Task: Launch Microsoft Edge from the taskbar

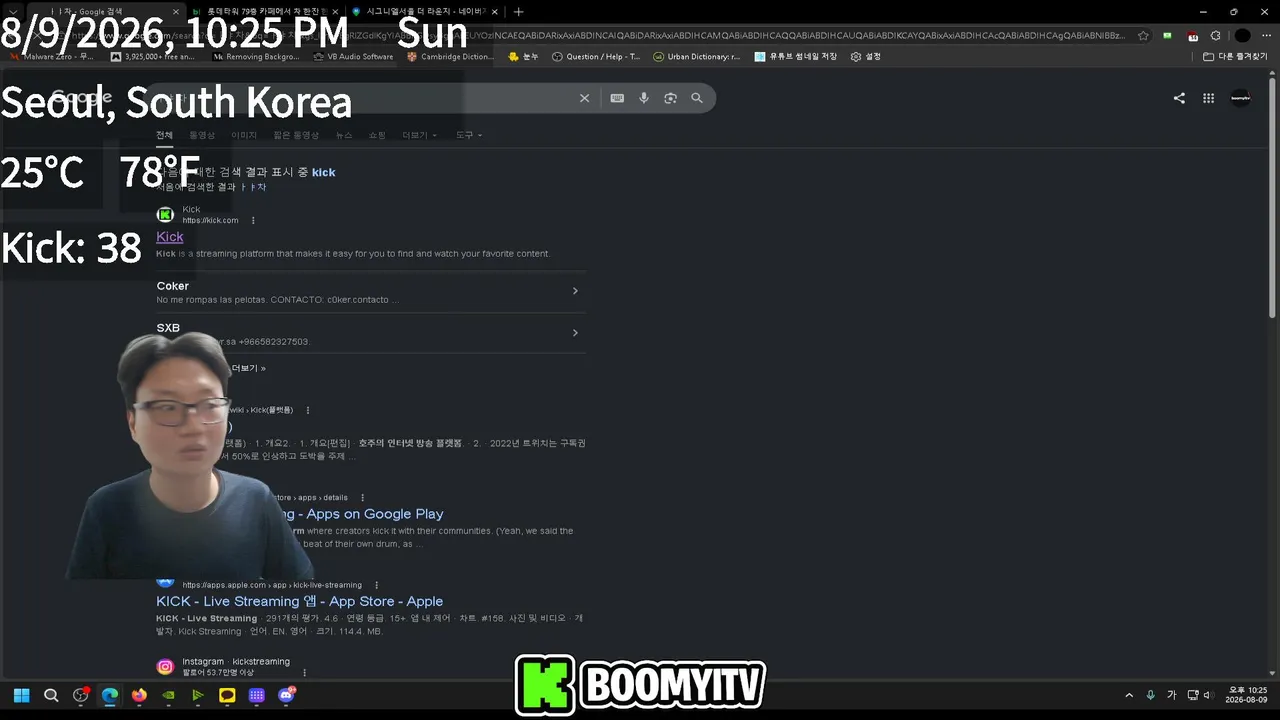Action: coord(110,695)
